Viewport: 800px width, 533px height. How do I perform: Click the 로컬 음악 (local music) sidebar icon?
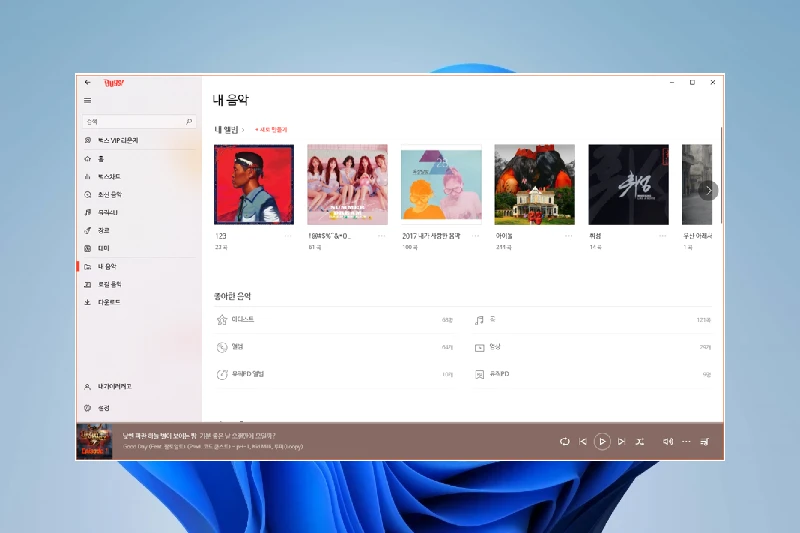click(88, 284)
